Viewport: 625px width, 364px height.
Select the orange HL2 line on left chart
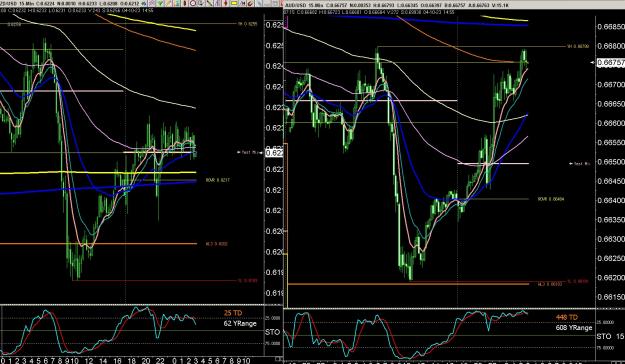click(98, 244)
